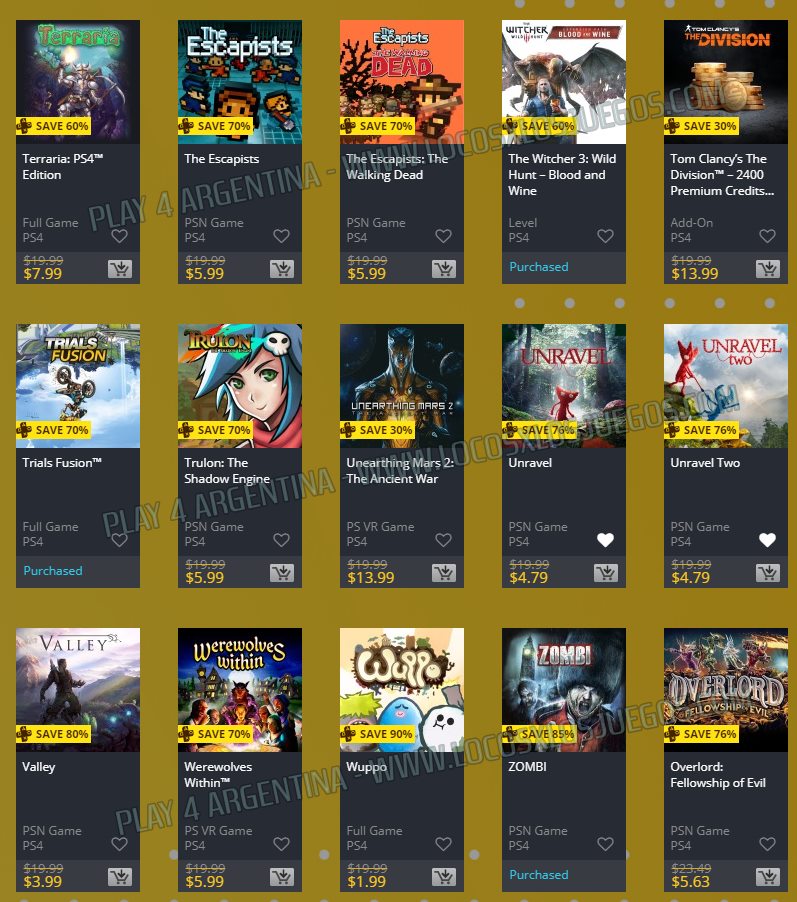
Task: Add Trulon: The Shadow Engine to cart
Action: 282,572
